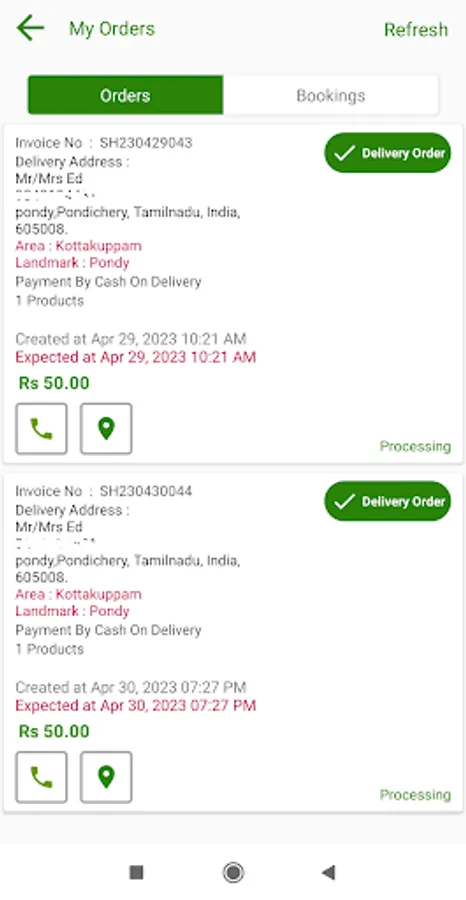The height and width of the screenshot is (900, 466).
Task: Tap Android home circle button
Action: coord(233,872)
